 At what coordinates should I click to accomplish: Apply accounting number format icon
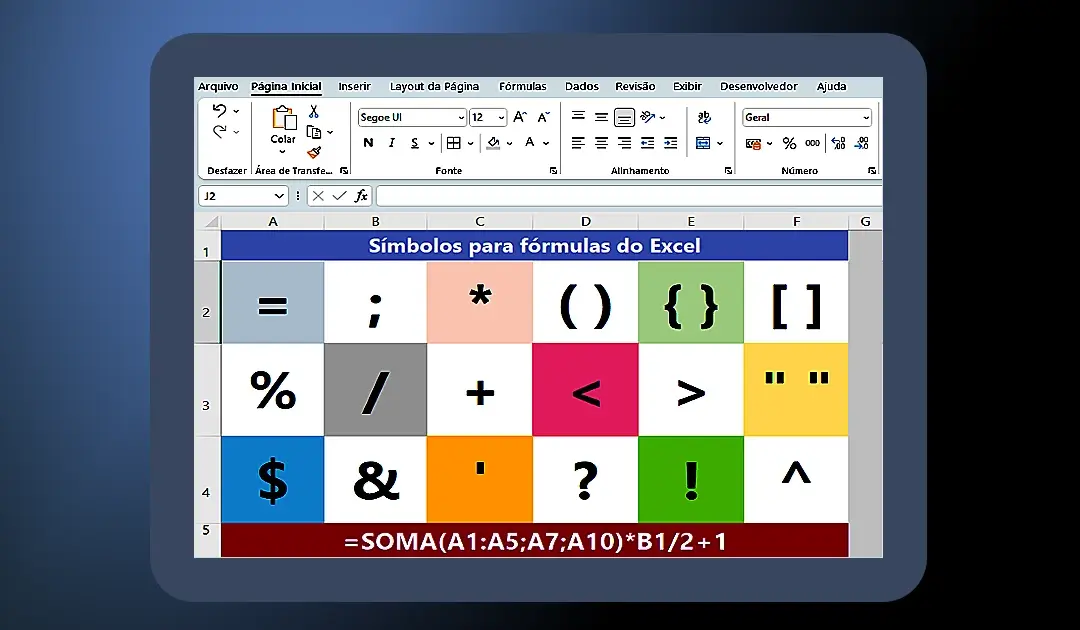click(x=753, y=144)
